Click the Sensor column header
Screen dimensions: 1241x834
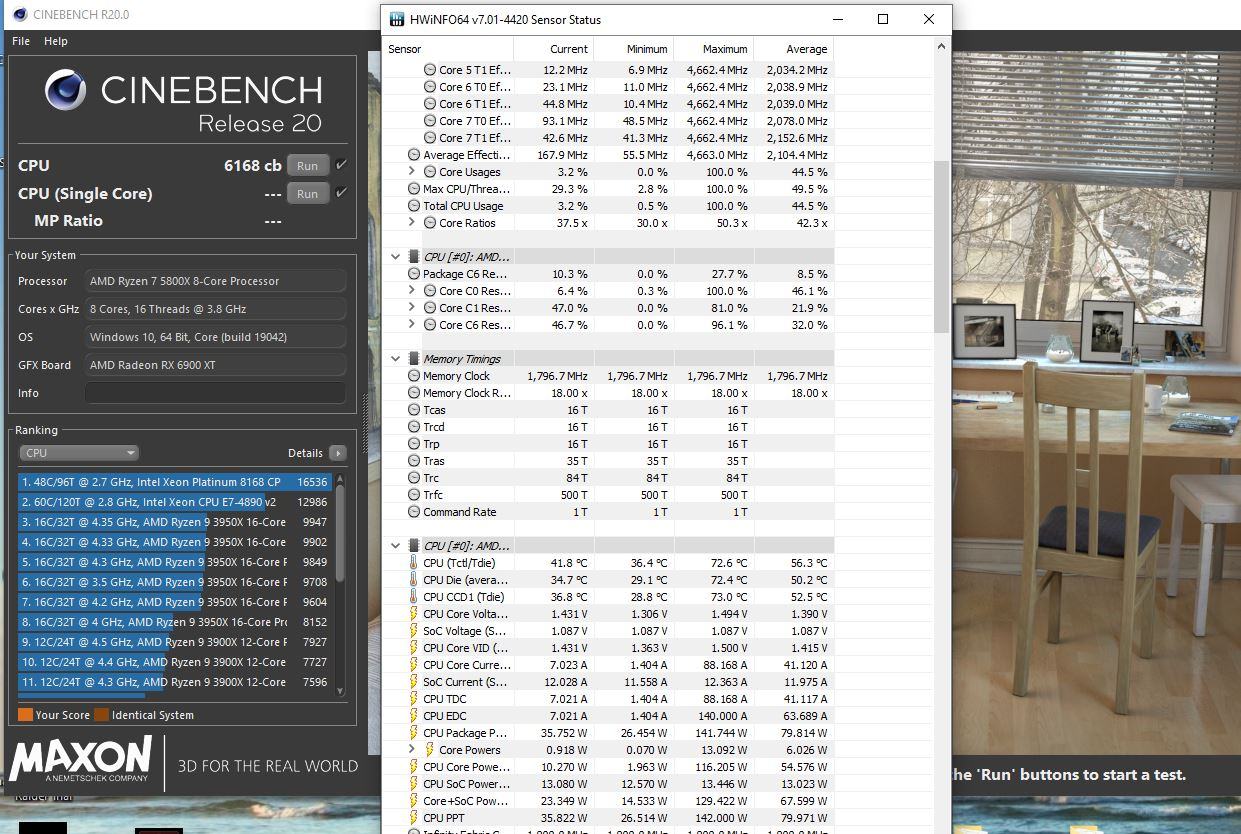pyautogui.click(x=448, y=49)
